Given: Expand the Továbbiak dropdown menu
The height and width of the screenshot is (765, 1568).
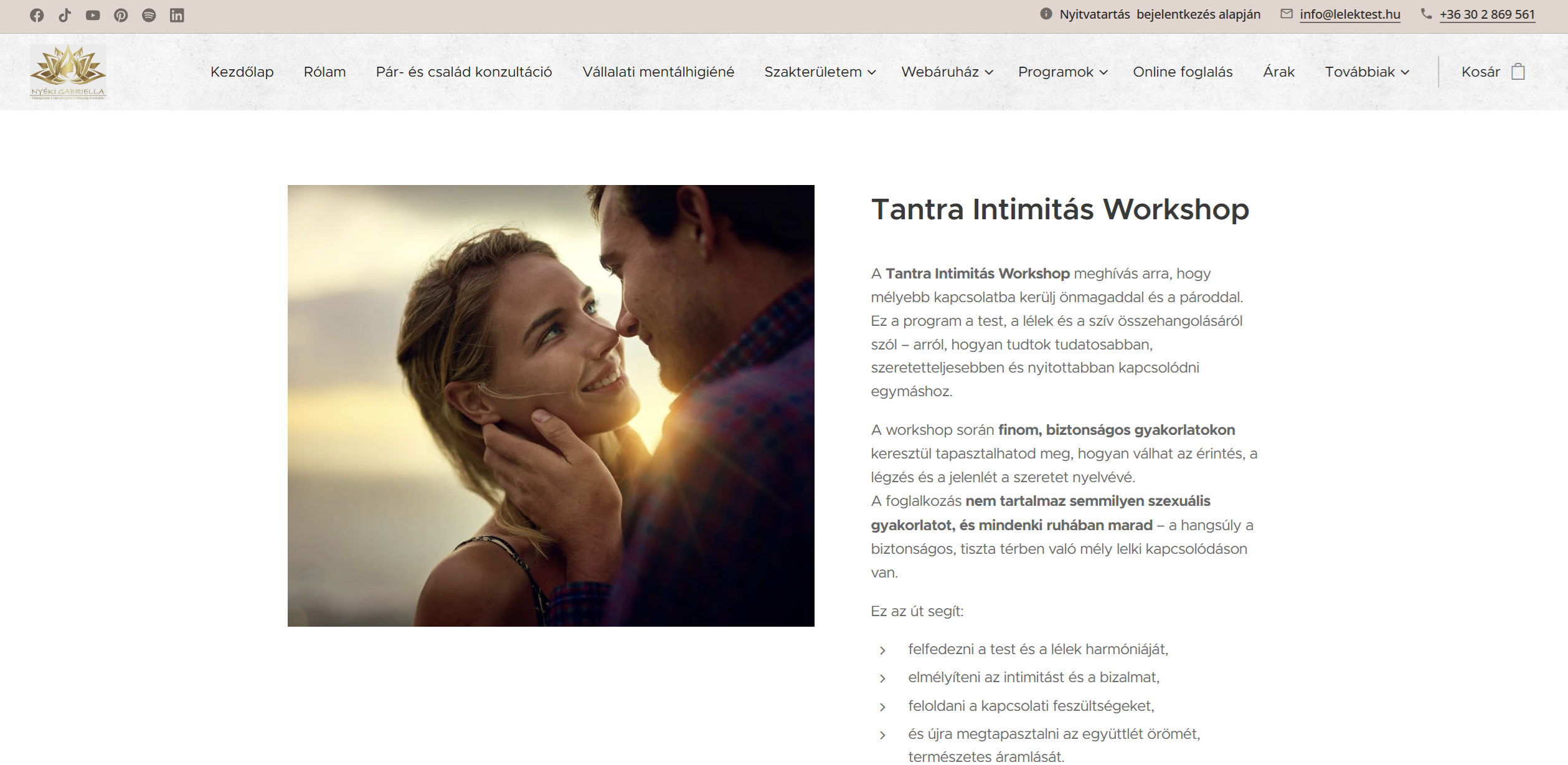Looking at the screenshot, I should [1367, 72].
